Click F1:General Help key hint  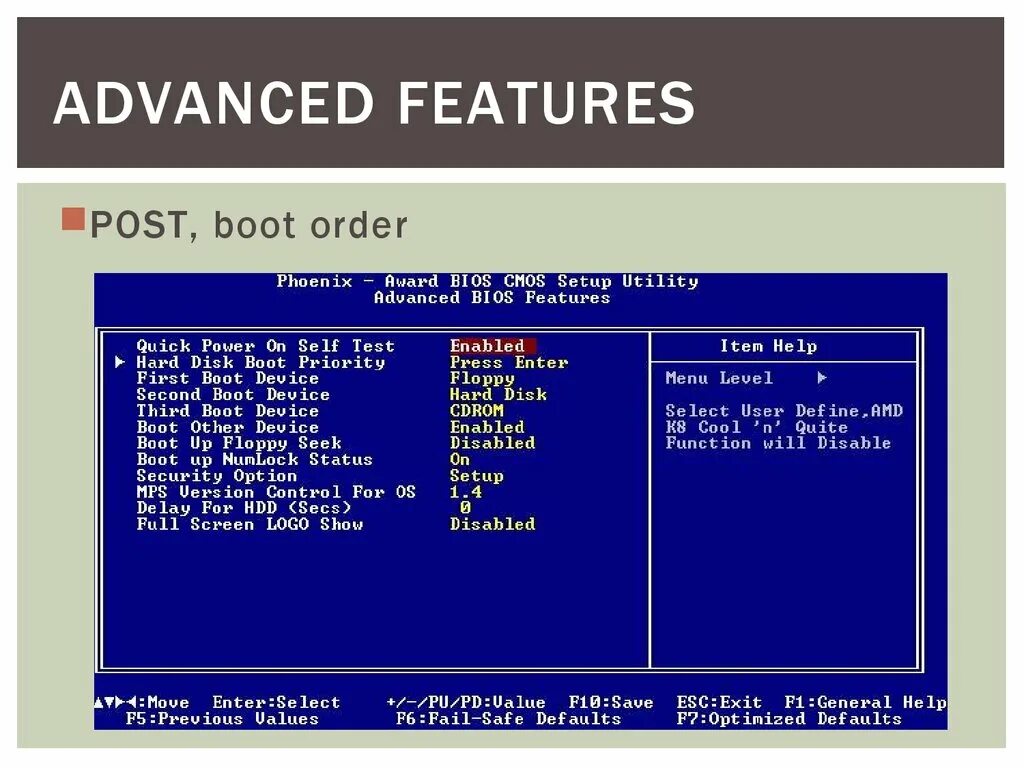(x=865, y=703)
